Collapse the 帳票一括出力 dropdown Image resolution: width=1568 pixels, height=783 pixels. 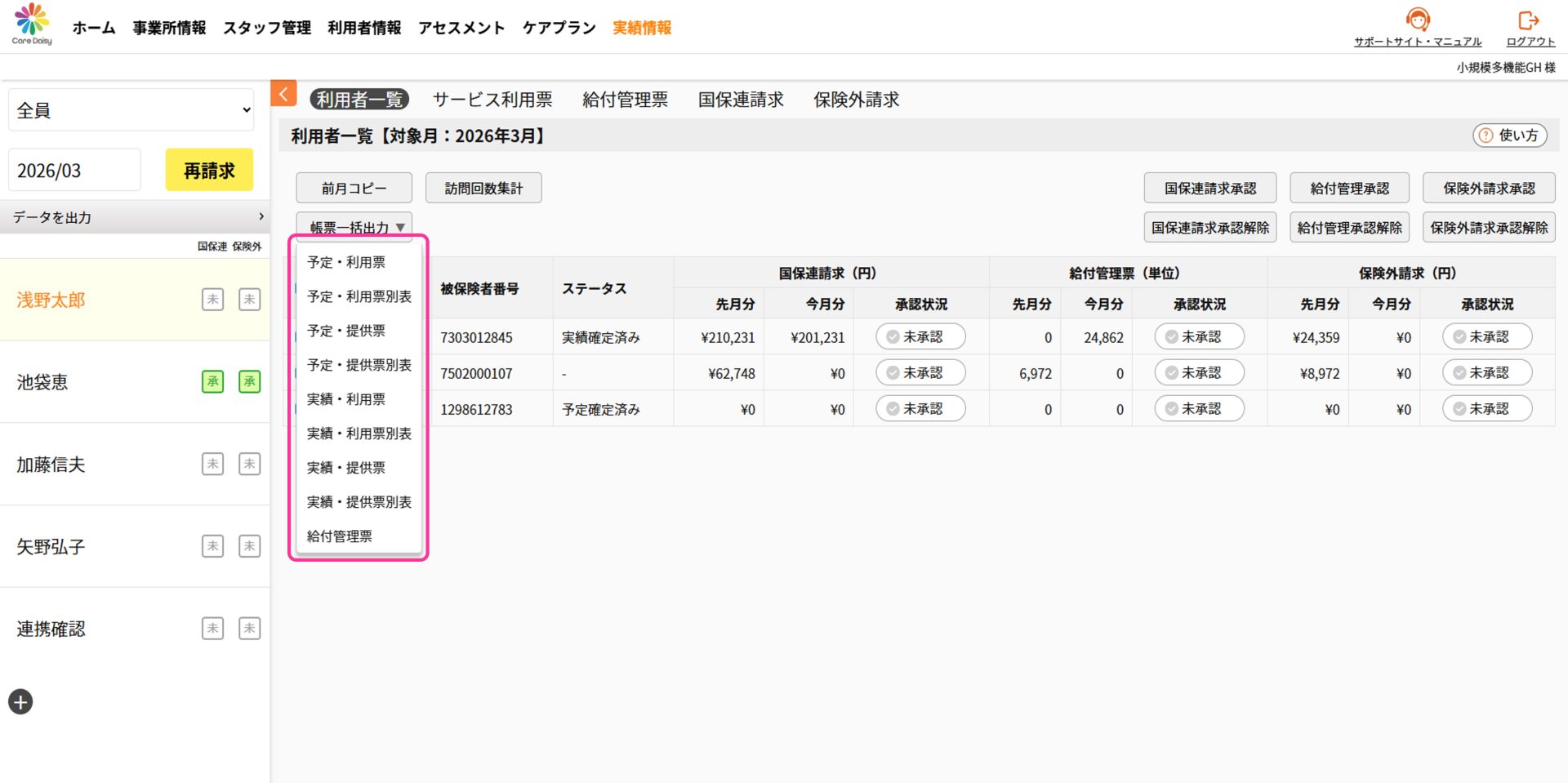pyautogui.click(x=354, y=227)
